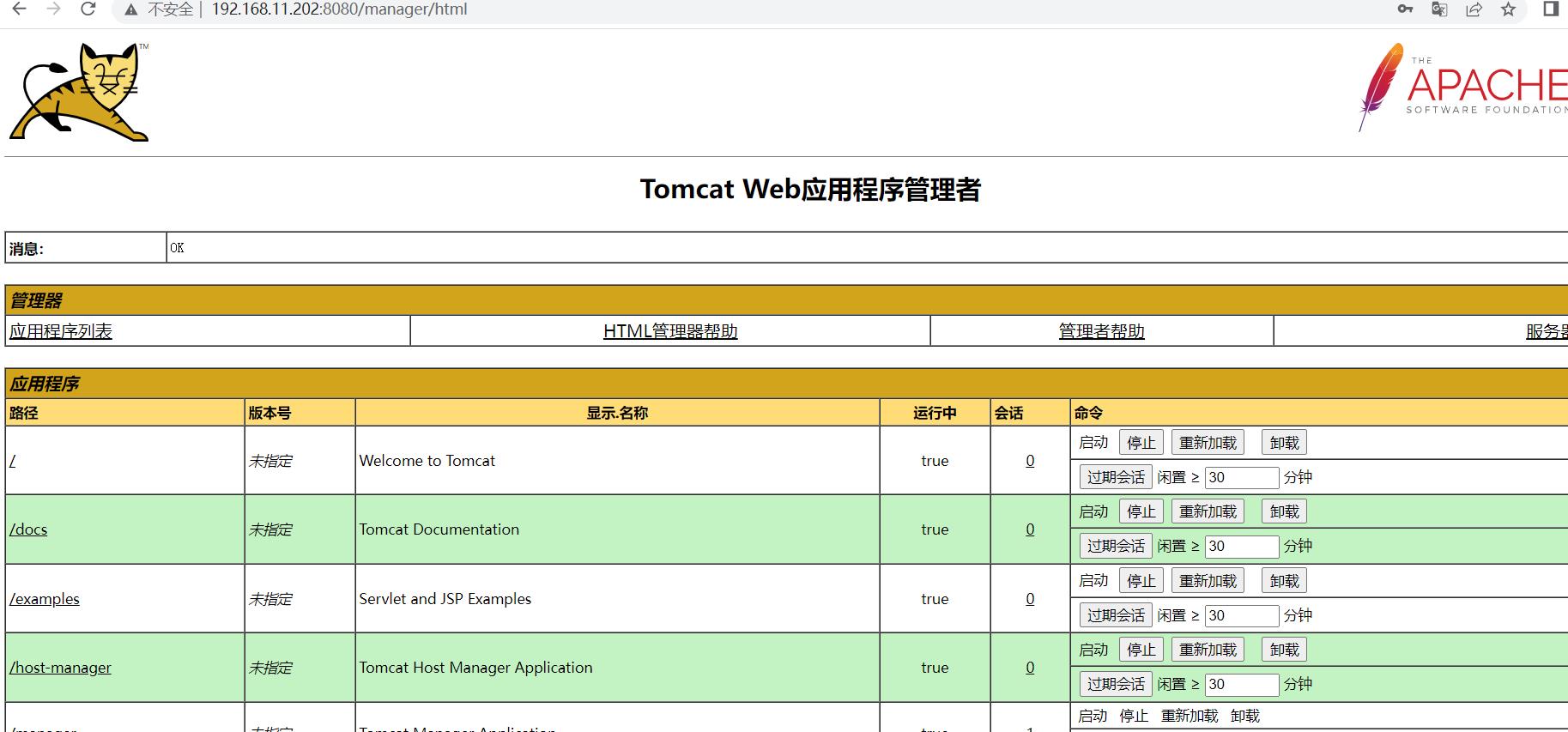Open the /docs path link
The height and width of the screenshot is (732, 1568).
coord(28,529)
